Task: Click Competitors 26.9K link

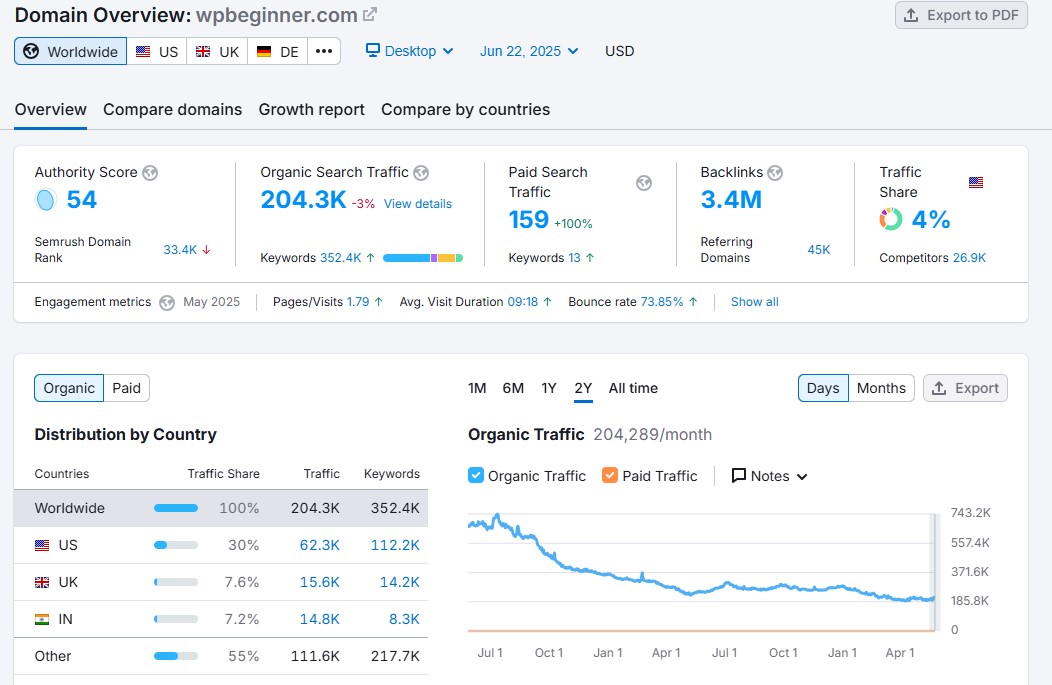Action: (x=969, y=258)
